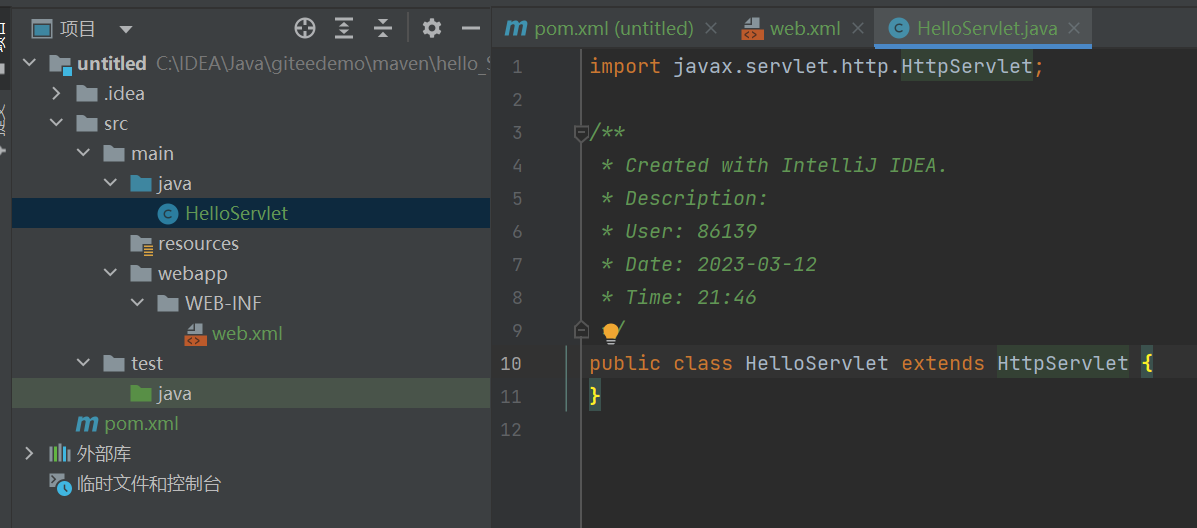This screenshot has width=1197, height=528.
Task: Select the green java folder under test
Action: point(250,393)
